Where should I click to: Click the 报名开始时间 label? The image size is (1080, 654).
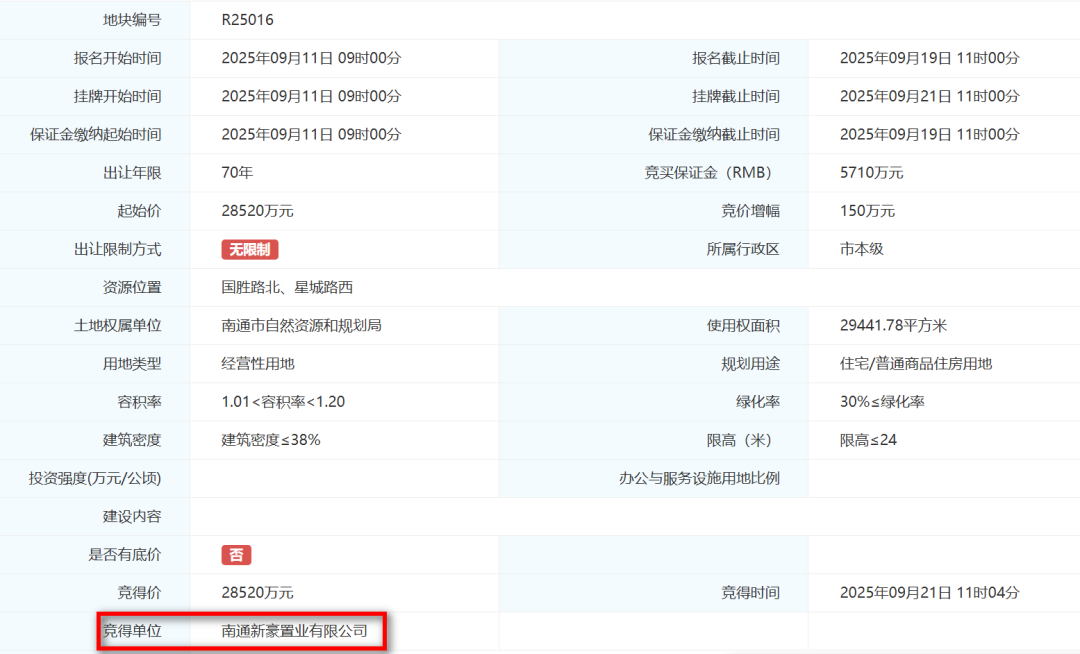pyautogui.click(x=118, y=58)
